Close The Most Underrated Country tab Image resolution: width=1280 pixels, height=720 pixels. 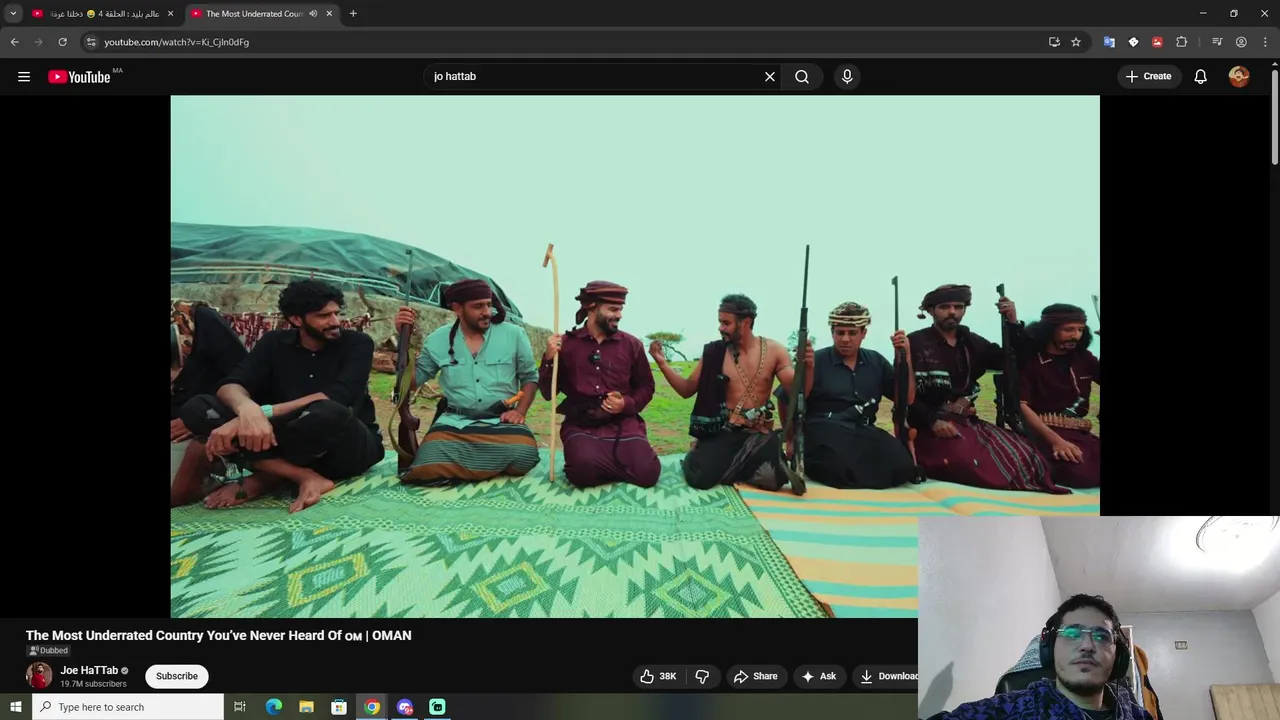coord(329,13)
